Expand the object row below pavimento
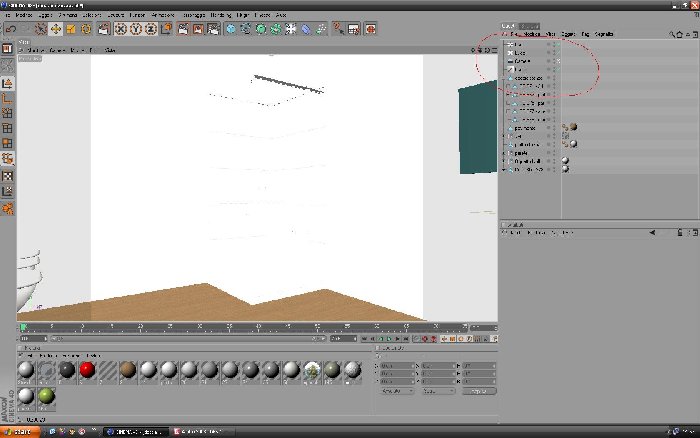 click(x=504, y=136)
